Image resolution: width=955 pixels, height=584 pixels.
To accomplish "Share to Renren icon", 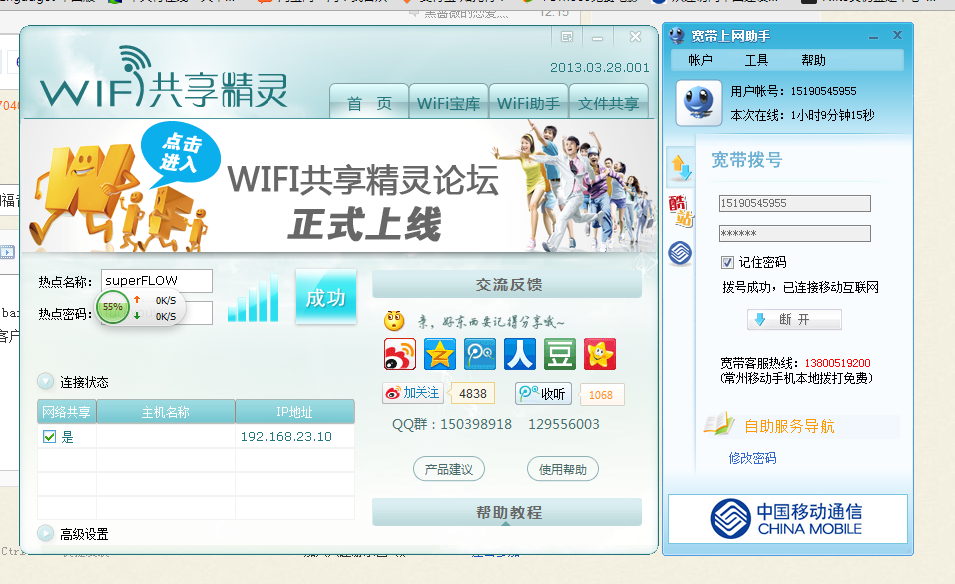I will 520,354.
